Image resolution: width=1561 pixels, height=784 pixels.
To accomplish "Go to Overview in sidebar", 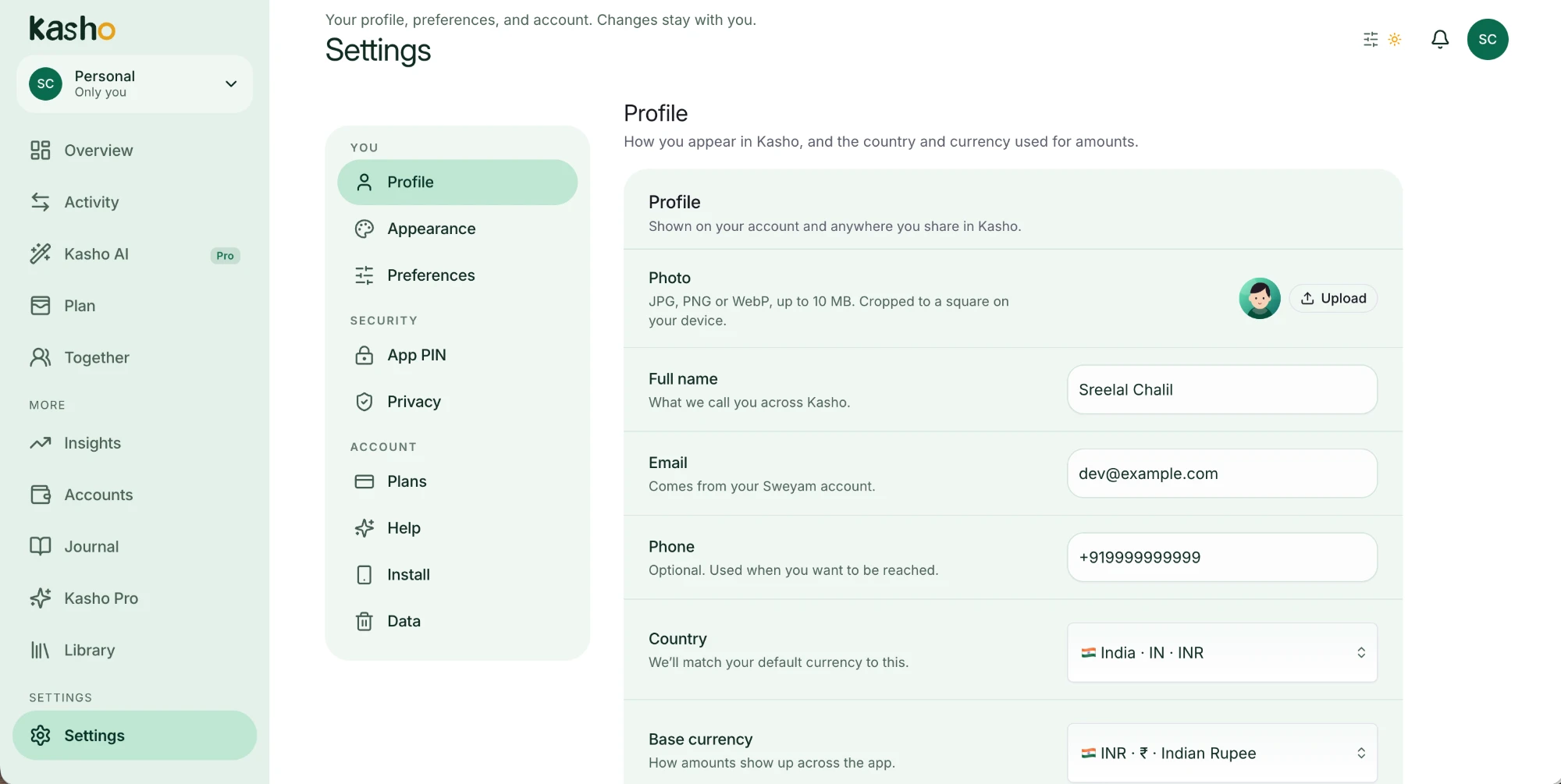I will pos(134,151).
